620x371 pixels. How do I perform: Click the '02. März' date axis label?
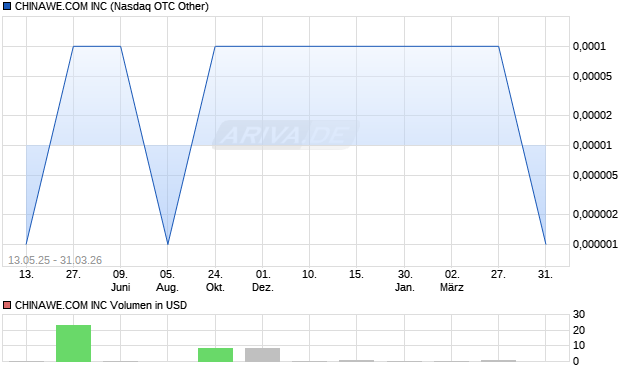[452, 280]
